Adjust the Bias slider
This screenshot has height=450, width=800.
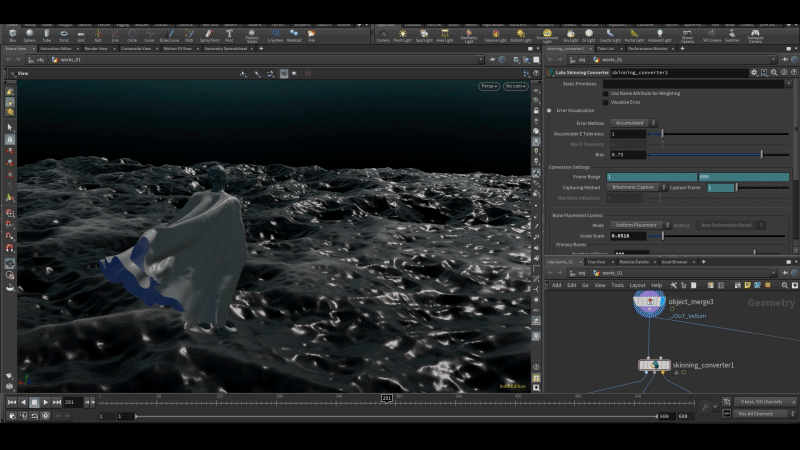coord(761,154)
